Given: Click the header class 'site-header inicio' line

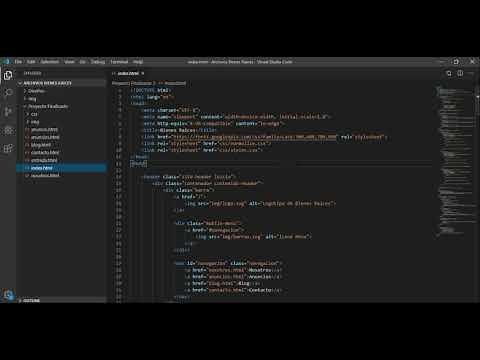Looking at the screenshot, I should [188, 177].
